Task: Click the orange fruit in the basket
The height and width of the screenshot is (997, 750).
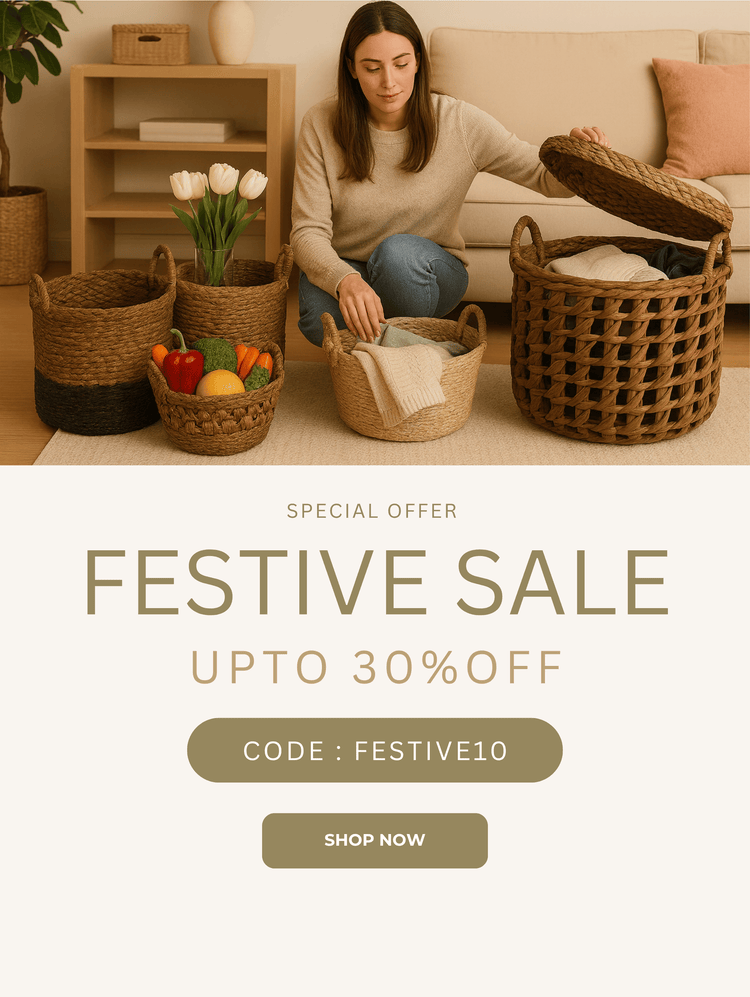Action: point(220,383)
